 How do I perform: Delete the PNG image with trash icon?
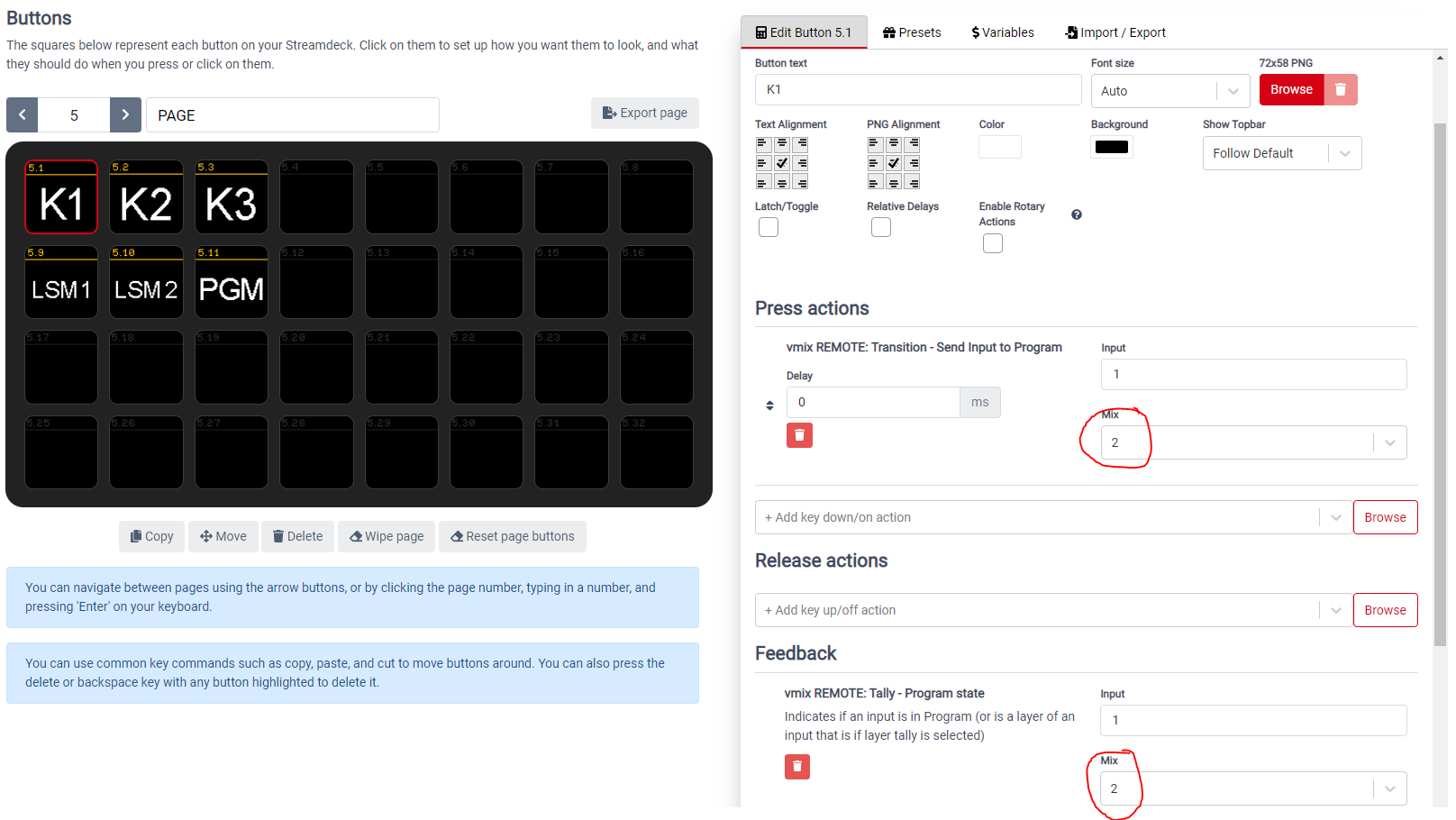[x=1340, y=89]
